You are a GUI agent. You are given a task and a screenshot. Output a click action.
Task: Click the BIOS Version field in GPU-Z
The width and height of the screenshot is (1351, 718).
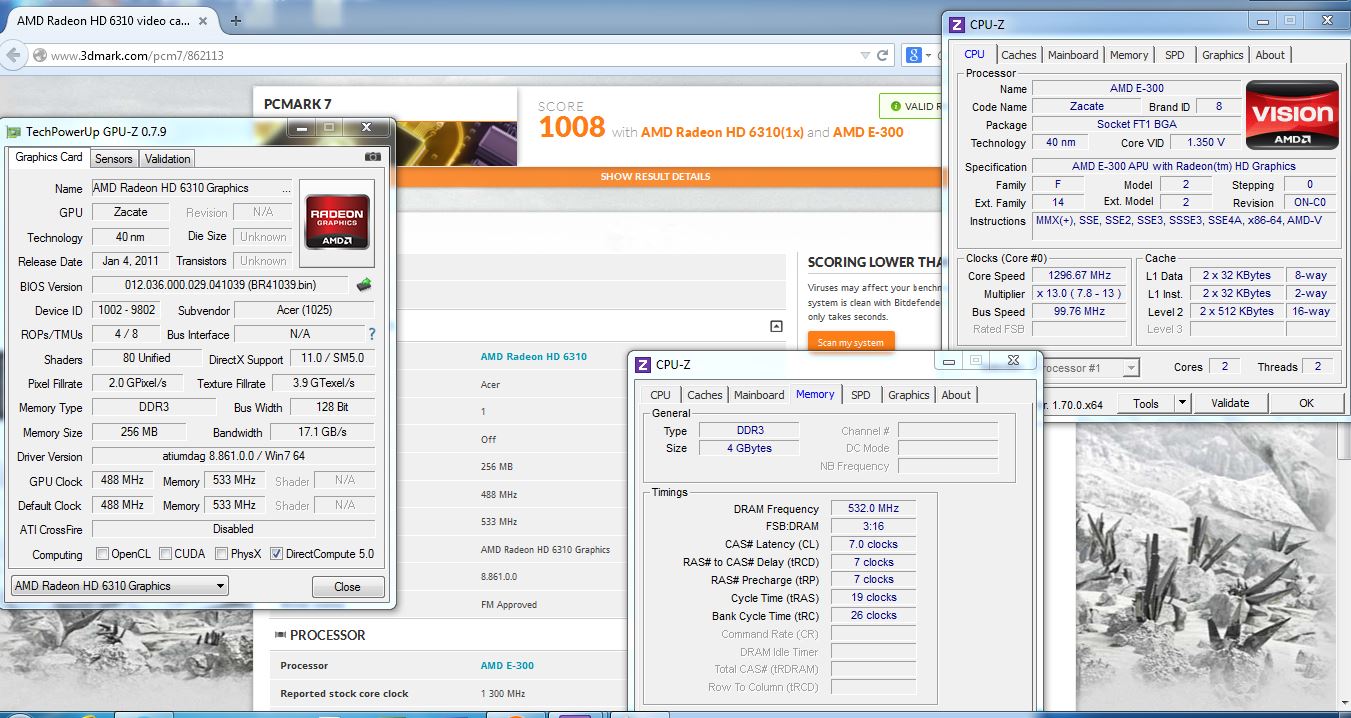[x=221, y=285]
